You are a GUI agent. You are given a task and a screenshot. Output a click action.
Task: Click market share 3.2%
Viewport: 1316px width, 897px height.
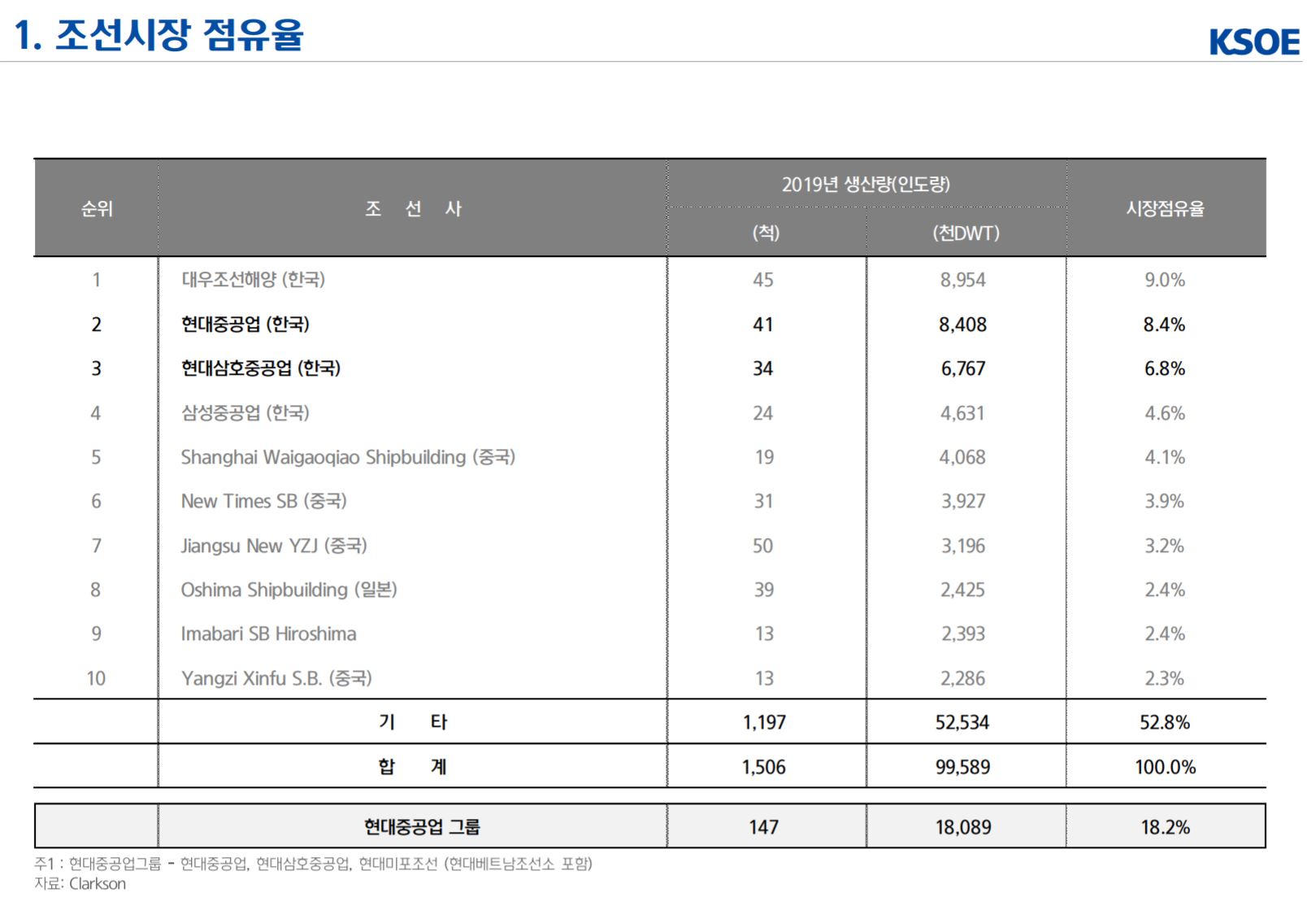tap(1165, 546)
